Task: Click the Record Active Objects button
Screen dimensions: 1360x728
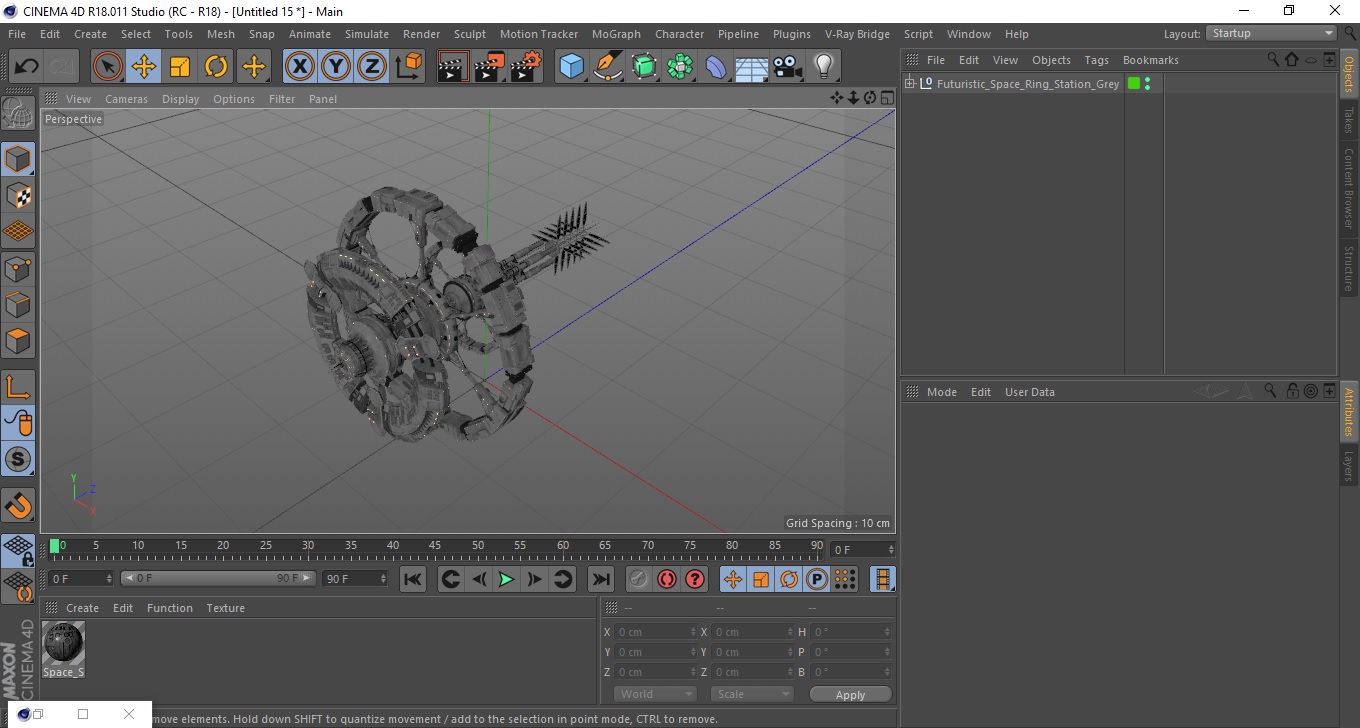Action: click(x=638, y=579)
